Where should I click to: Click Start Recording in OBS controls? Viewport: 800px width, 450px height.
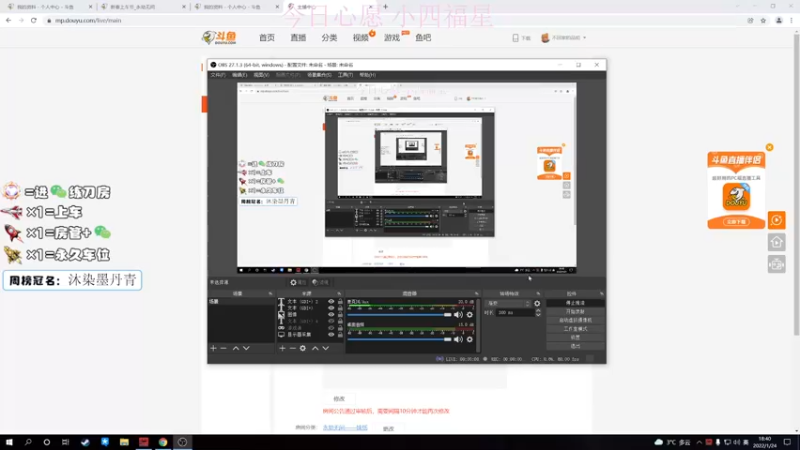tap(575, 312)
